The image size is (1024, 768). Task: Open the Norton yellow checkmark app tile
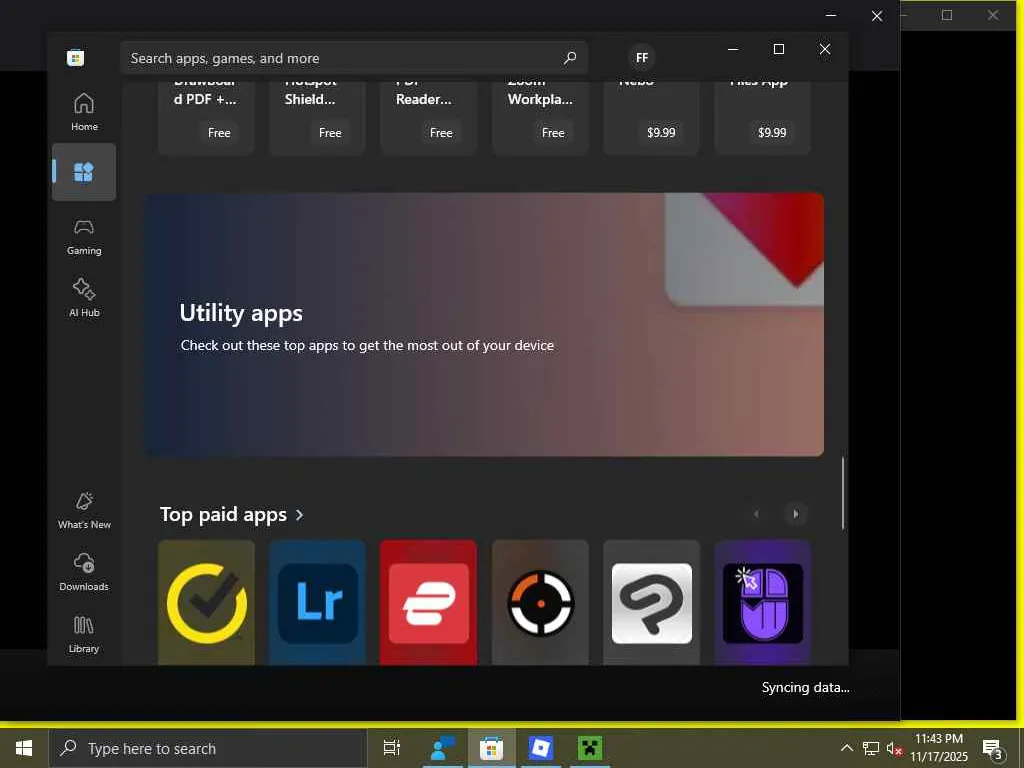click(206, 603)
